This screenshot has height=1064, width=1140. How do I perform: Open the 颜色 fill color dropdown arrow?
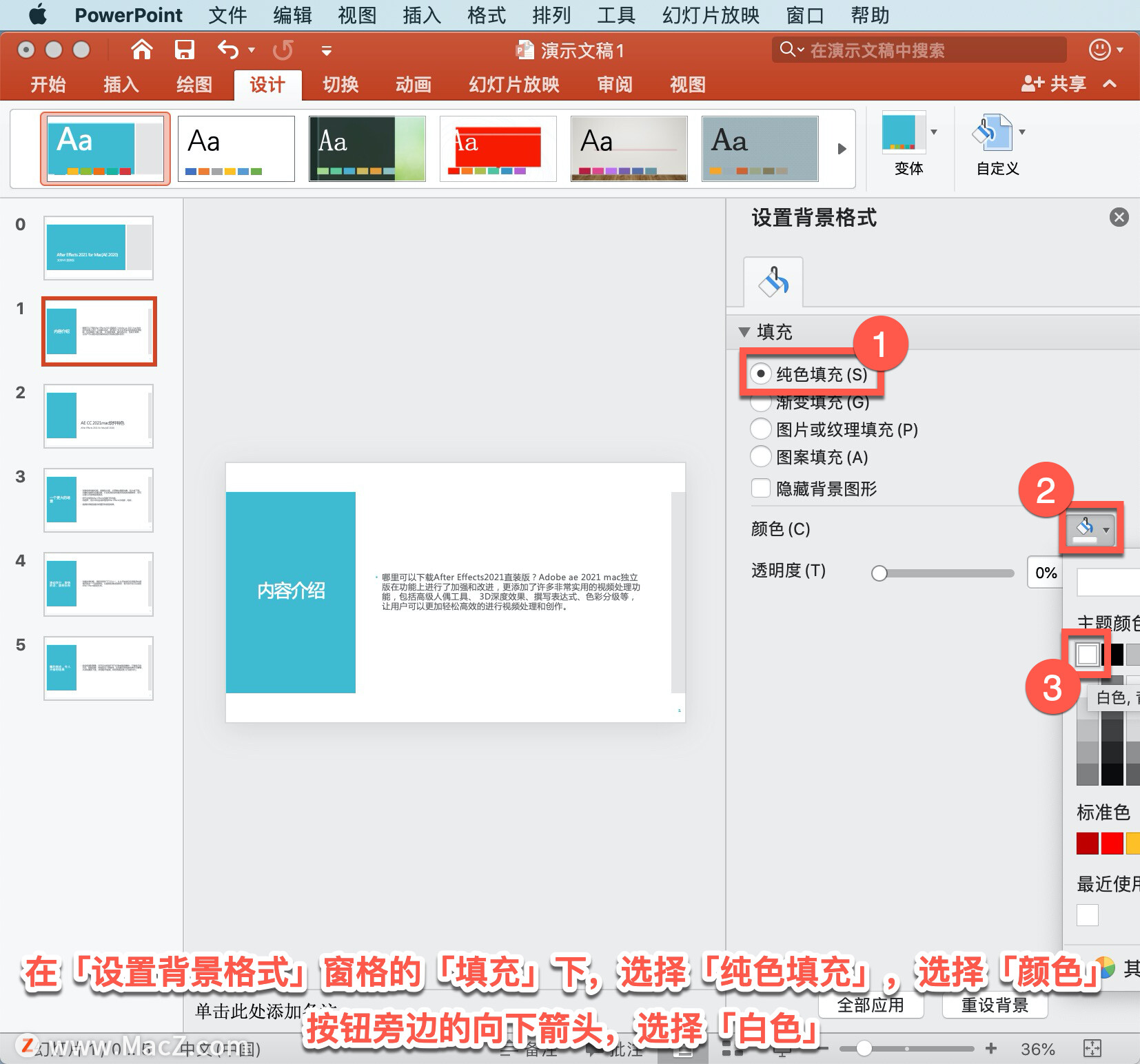click(1106, 529)
